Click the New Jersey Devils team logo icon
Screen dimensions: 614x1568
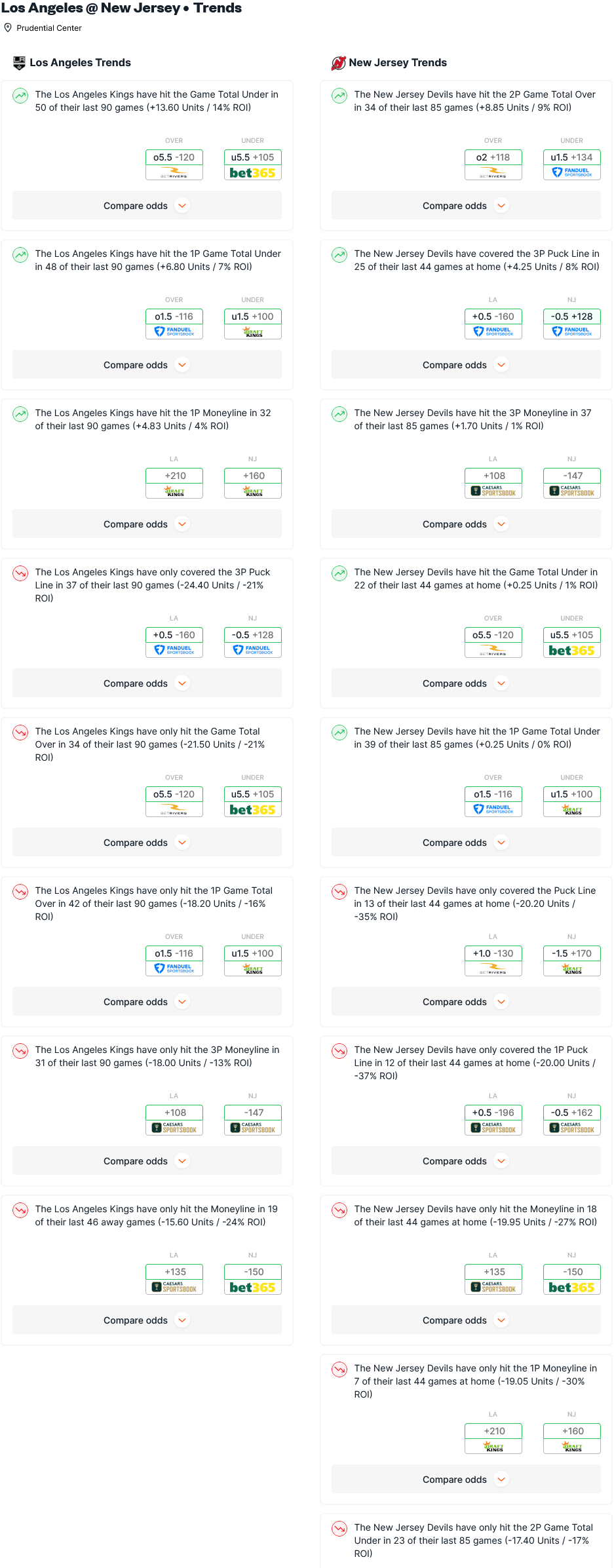click(x=338, y=63)
